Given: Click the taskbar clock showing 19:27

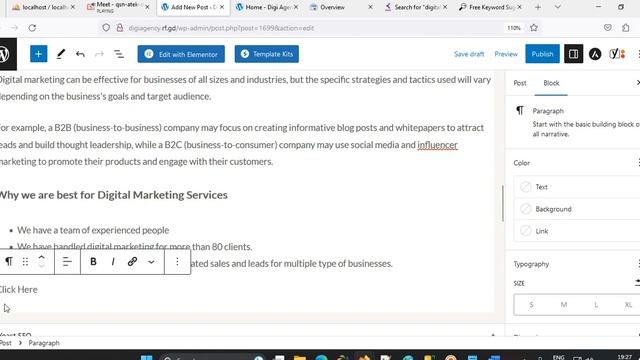Looking at the screenshot, I should (x=624, y=357).
